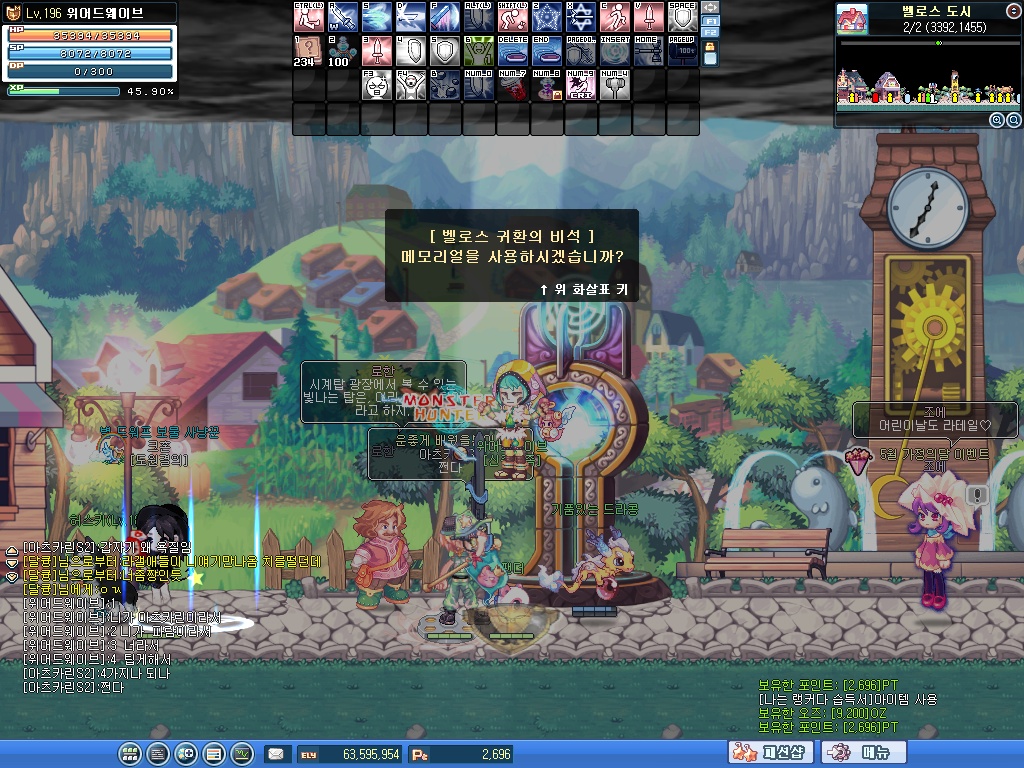Click the first round icon in bottom bar
The image size is (1024, 768).
[129, 753]
